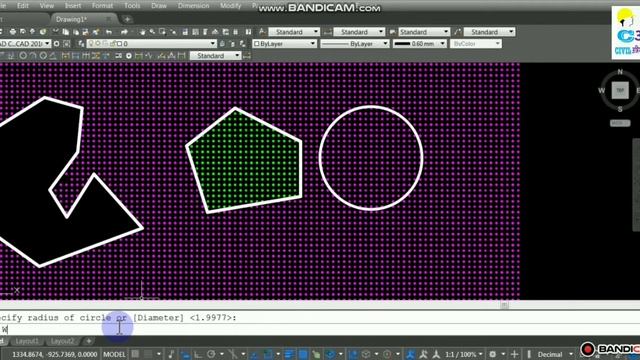The height and width of the screenshot is (360, 640).
Task: Switch to the Layout2 tab
Action: [x=62, y=341]
